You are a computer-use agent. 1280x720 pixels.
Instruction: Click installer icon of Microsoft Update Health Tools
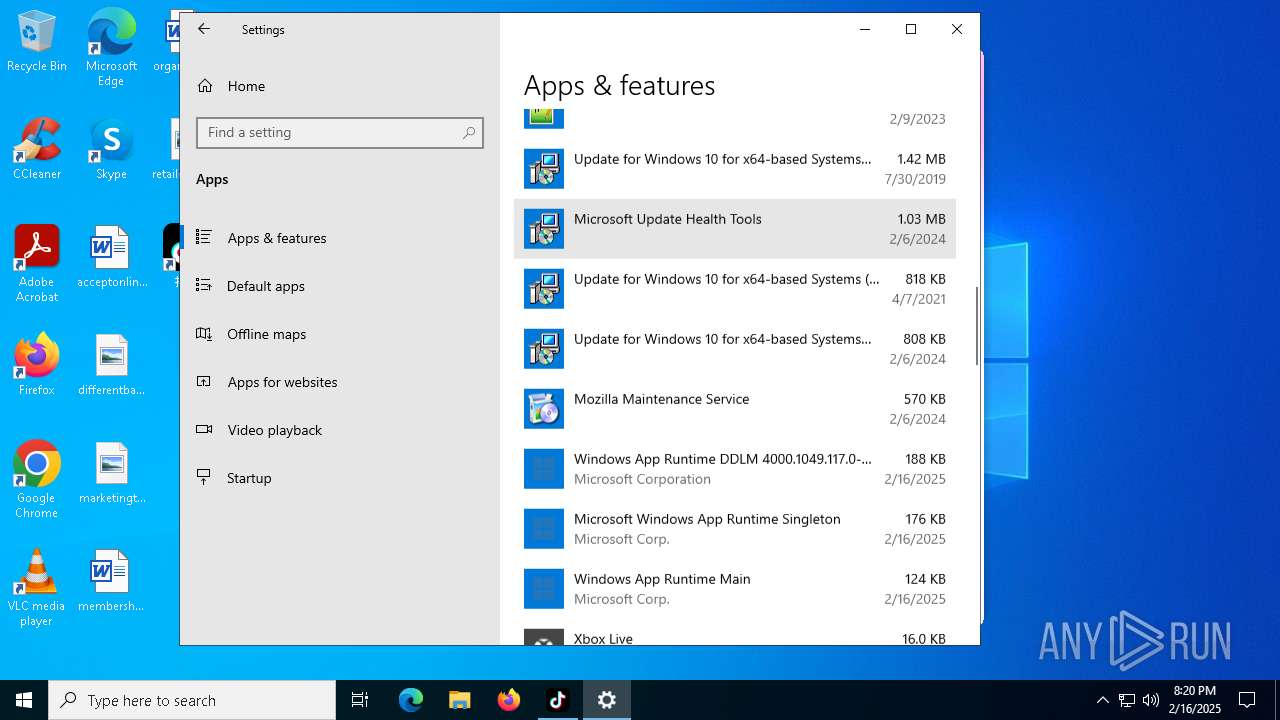click(544, 229)
